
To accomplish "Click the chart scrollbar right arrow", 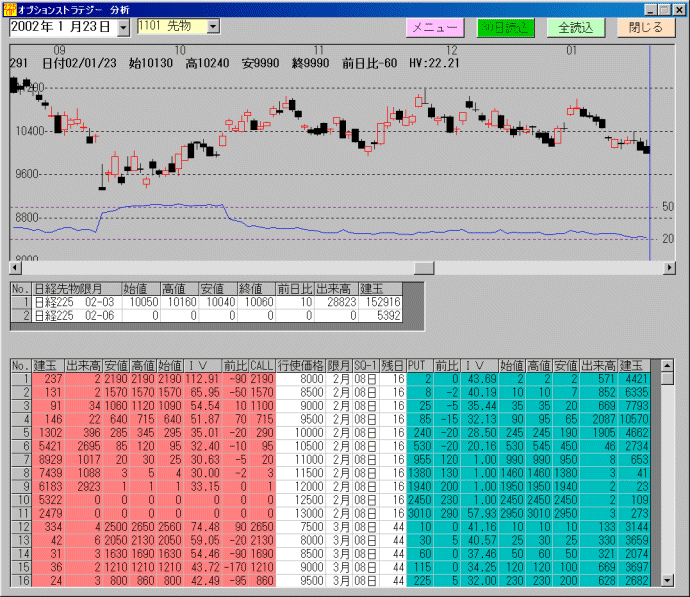I will [668, 267].
